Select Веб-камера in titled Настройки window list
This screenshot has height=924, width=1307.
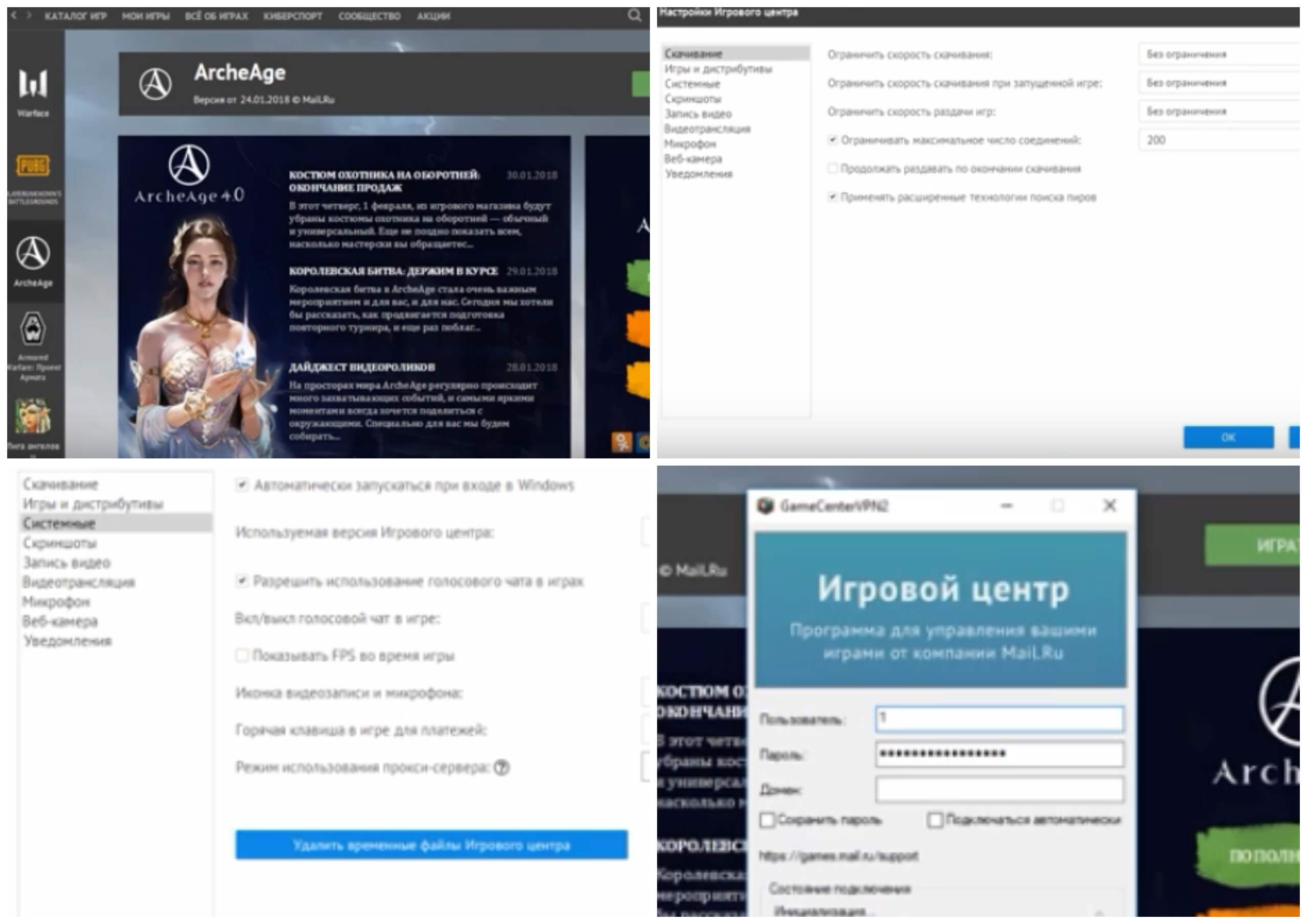(x=692, y=159)
